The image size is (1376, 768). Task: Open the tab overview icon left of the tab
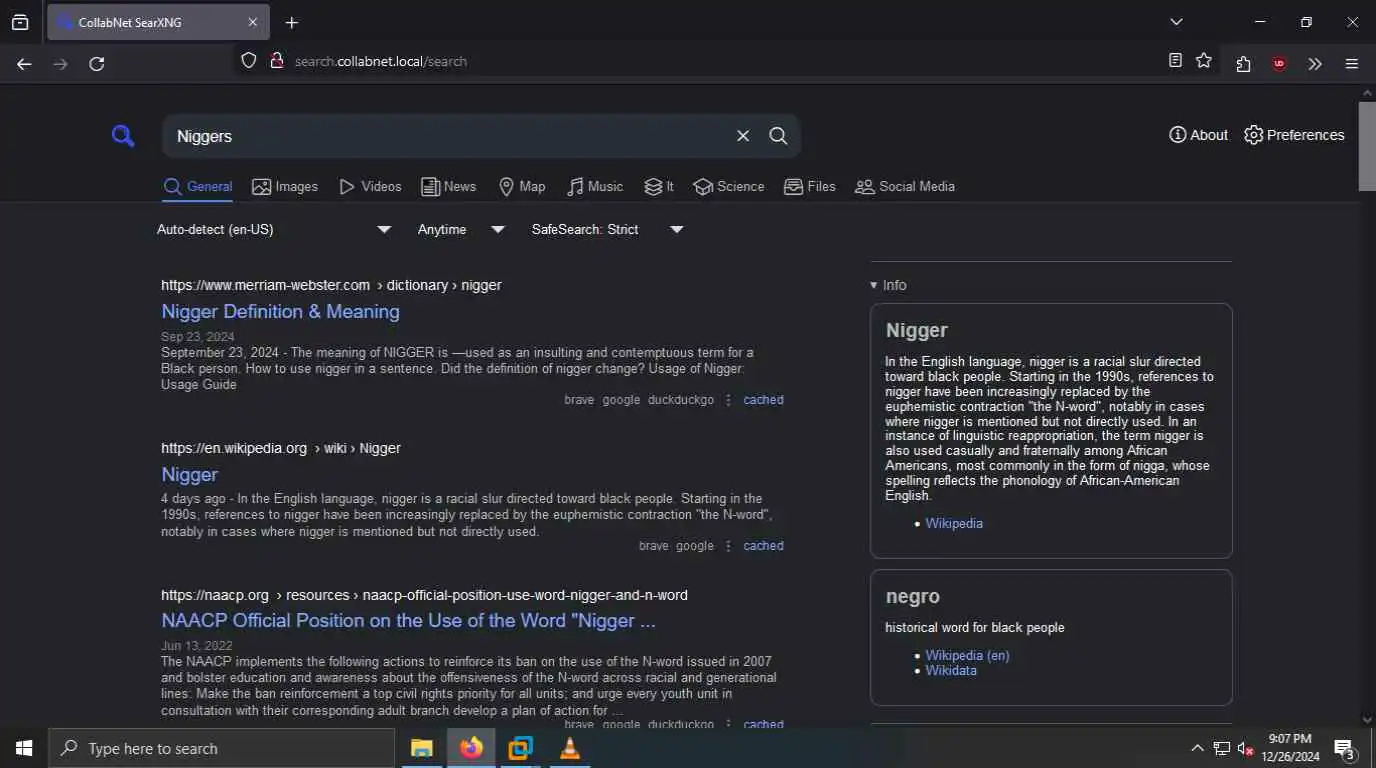coord(20,22)
